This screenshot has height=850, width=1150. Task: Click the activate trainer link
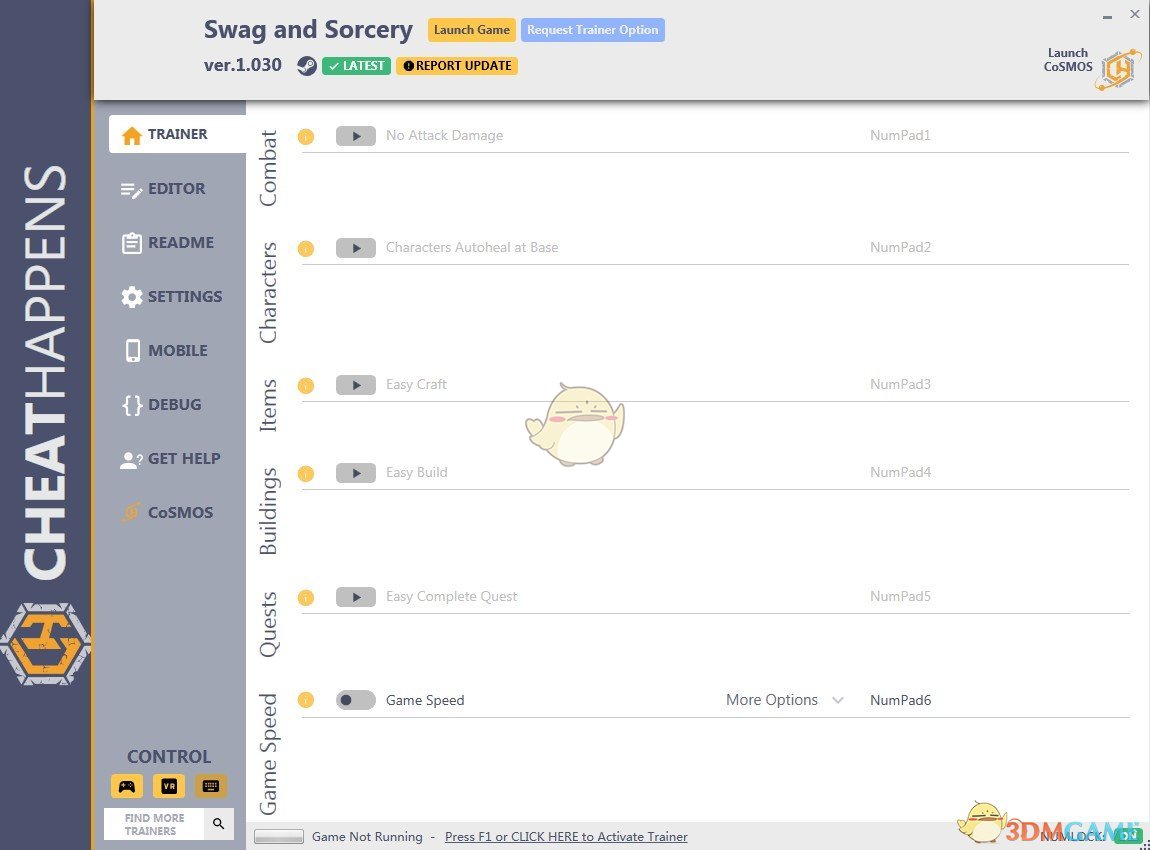click(x=566, y=837)
